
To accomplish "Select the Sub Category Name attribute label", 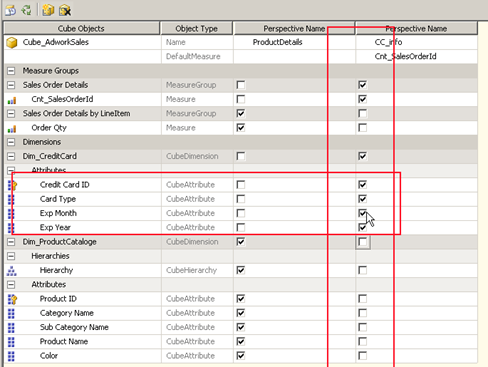I will click(x=74, y=327).
